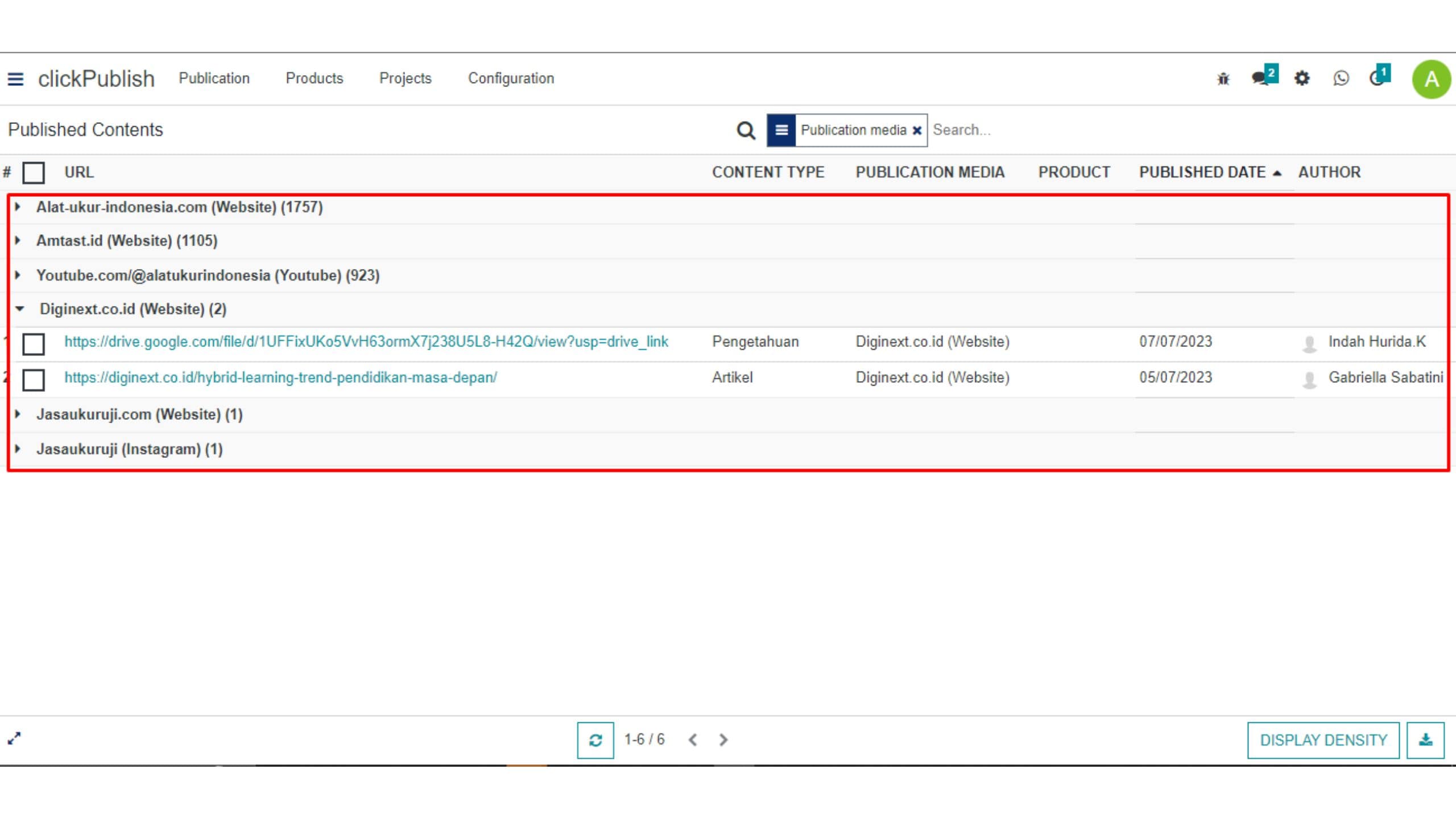
Task: Open the Projects menu
Action: 406,78
